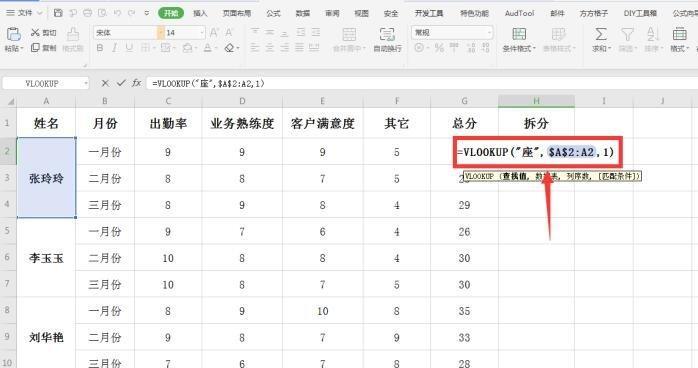Screen dimensions: 698x368
Task: Open the 宋体 font name dropdown
Action: point(161,32)
